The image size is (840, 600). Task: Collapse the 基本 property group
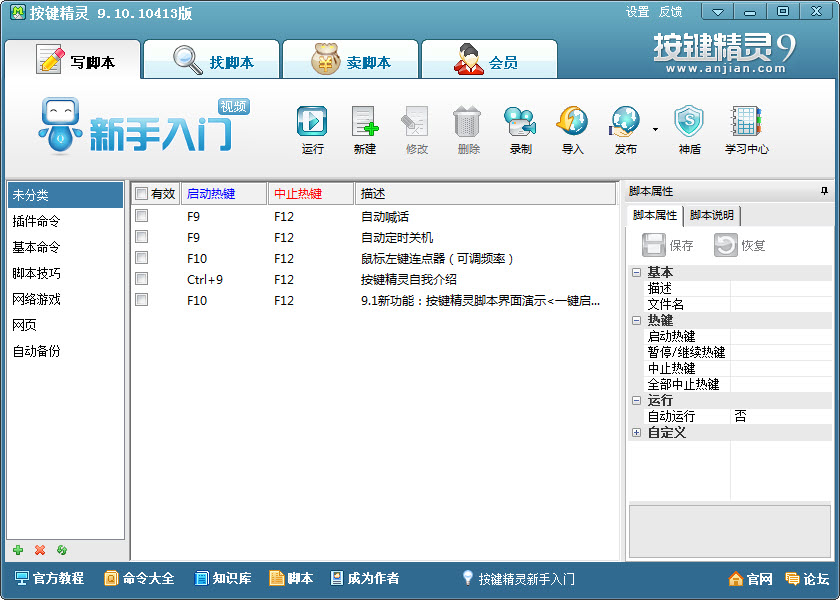[x=636, y=272]
